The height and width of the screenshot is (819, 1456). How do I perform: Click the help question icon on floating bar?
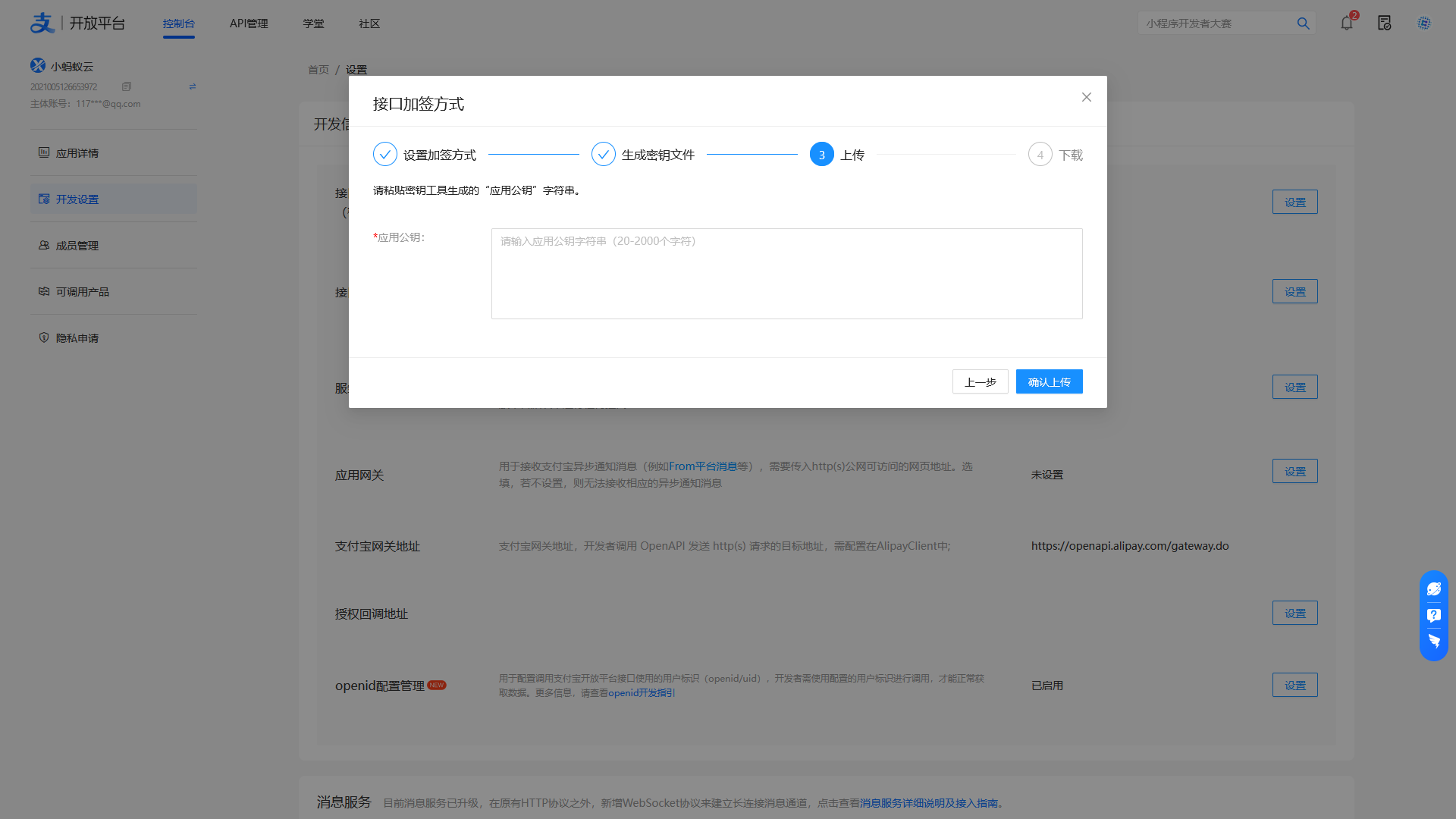coord(1433,615)
